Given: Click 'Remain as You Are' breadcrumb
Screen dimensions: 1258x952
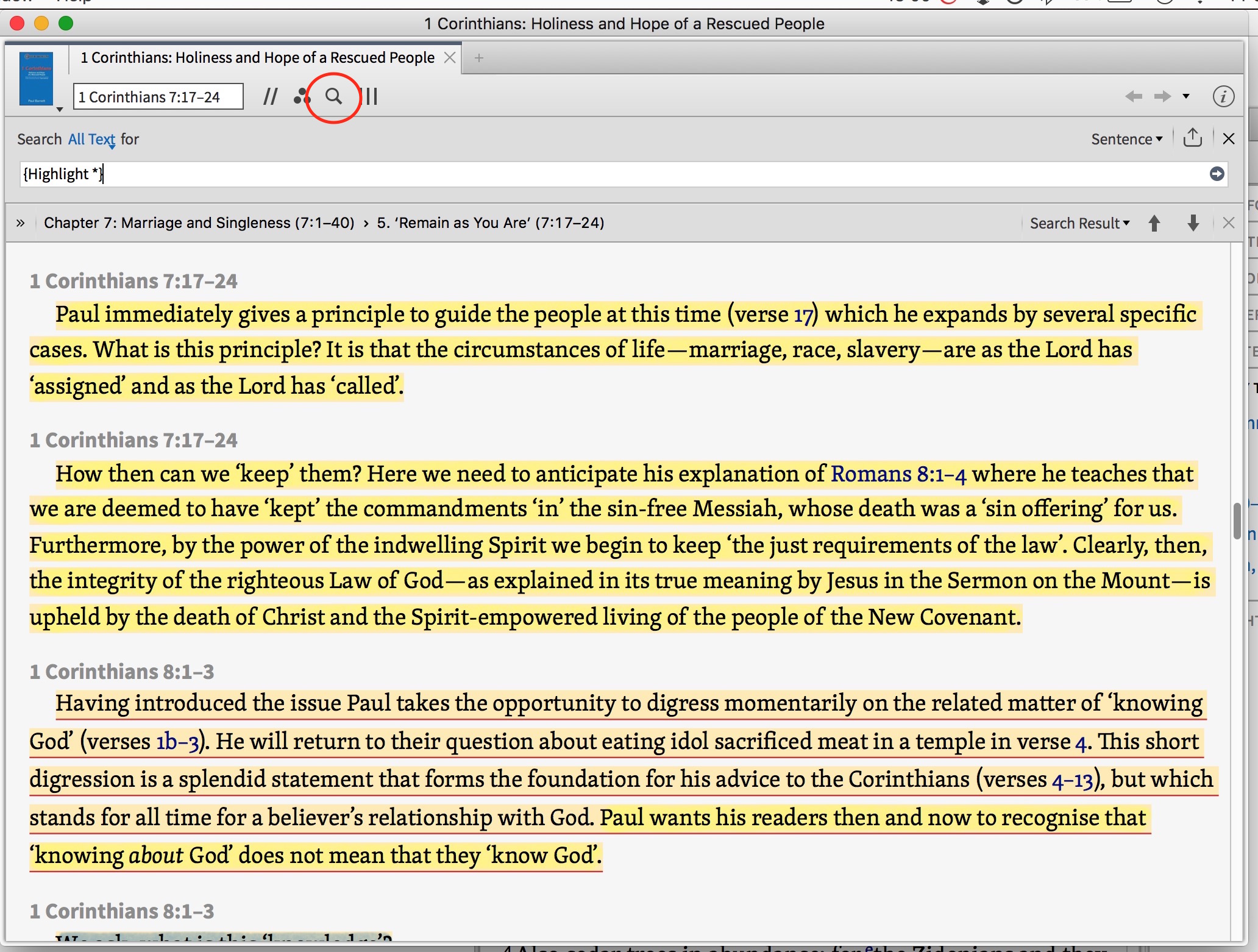Looking at the screenshot, I should point(491,223).
